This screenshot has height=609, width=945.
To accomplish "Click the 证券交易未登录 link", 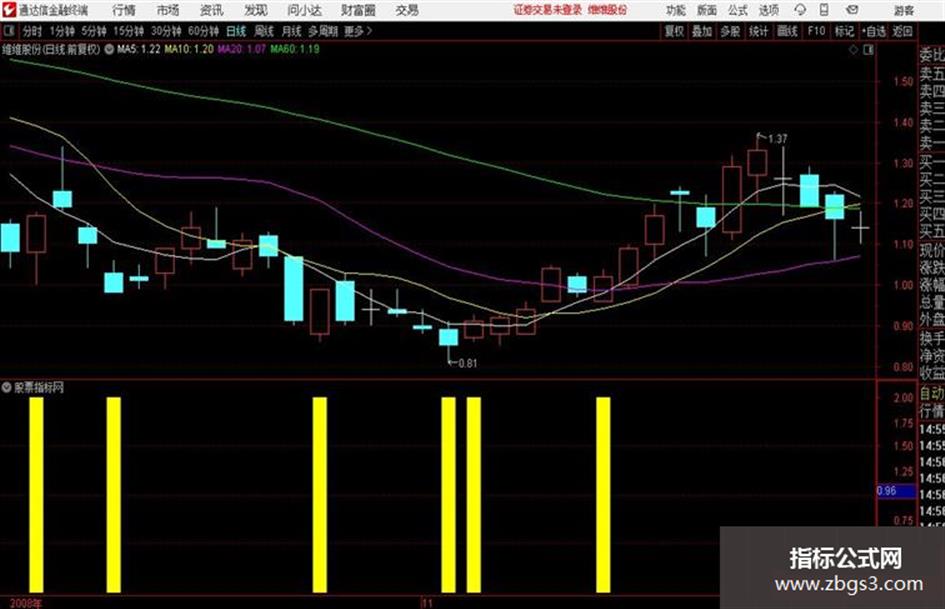I will (548, 10).
